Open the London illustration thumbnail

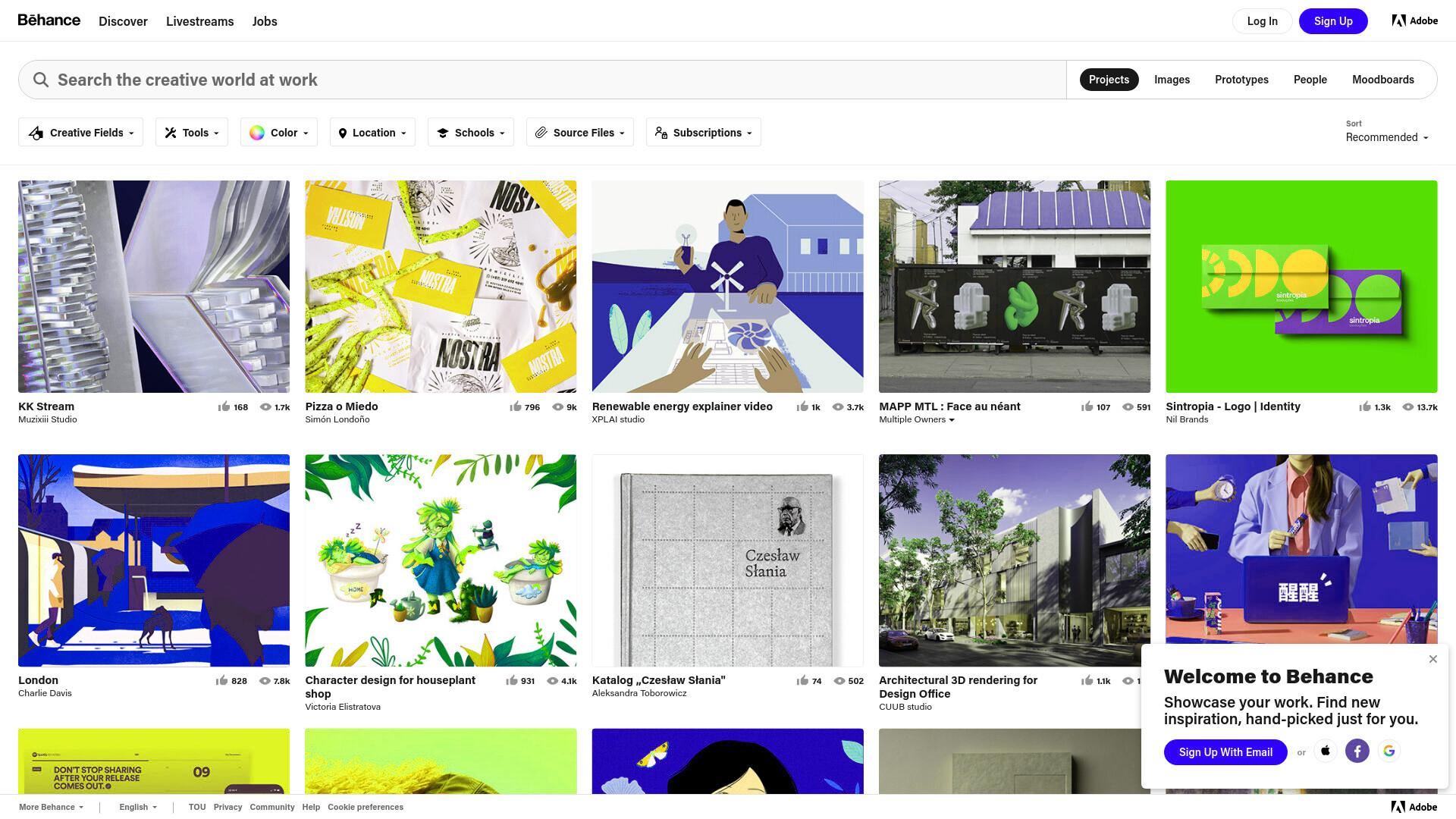(x=154, y=560)
